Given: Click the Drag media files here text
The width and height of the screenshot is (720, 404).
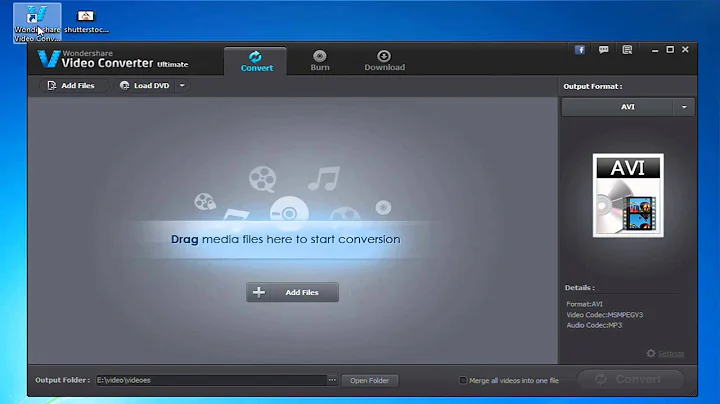Looking at the screenshot, I should (286, 239).
